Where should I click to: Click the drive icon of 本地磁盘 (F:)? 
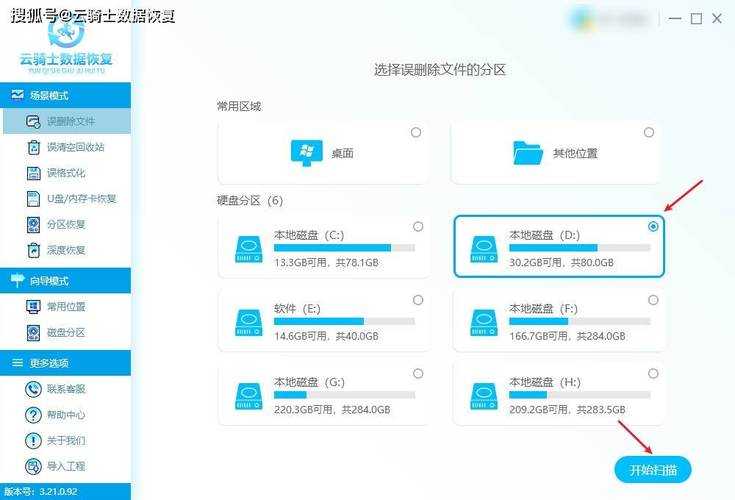tap(484, 322)
